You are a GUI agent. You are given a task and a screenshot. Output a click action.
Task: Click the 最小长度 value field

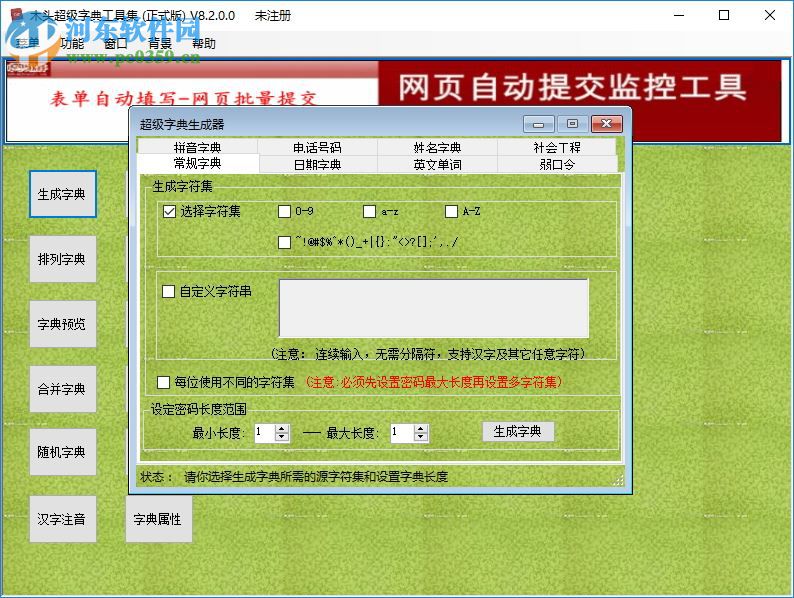click(265, 433)
